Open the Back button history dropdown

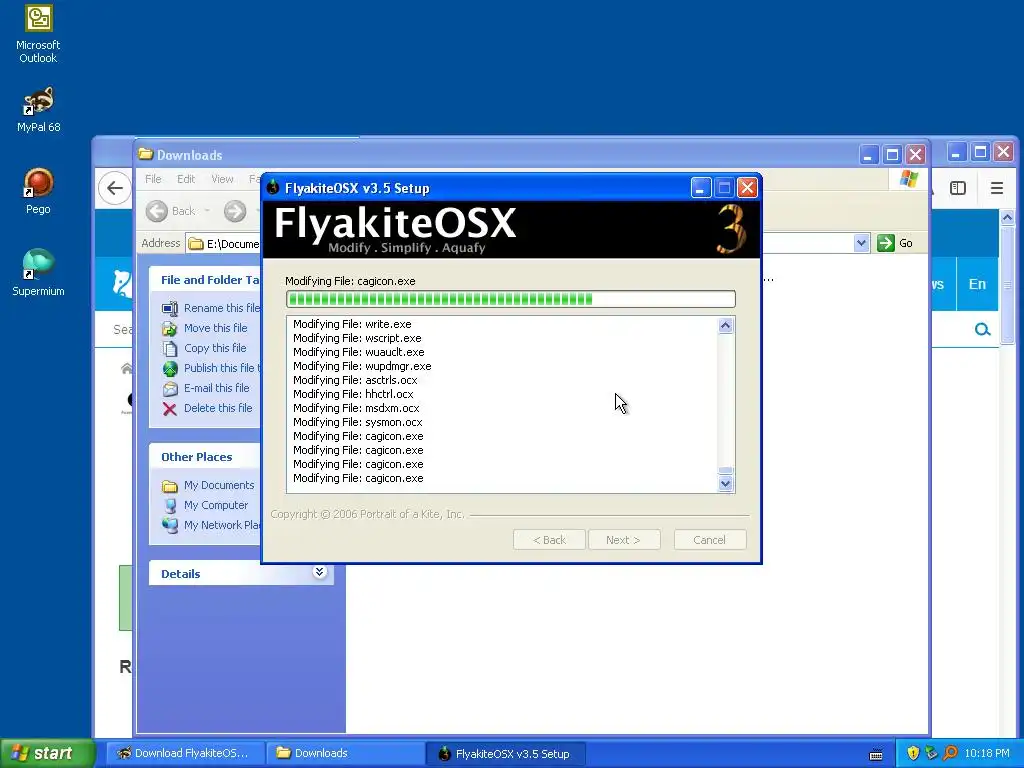[x=207, y=211]
